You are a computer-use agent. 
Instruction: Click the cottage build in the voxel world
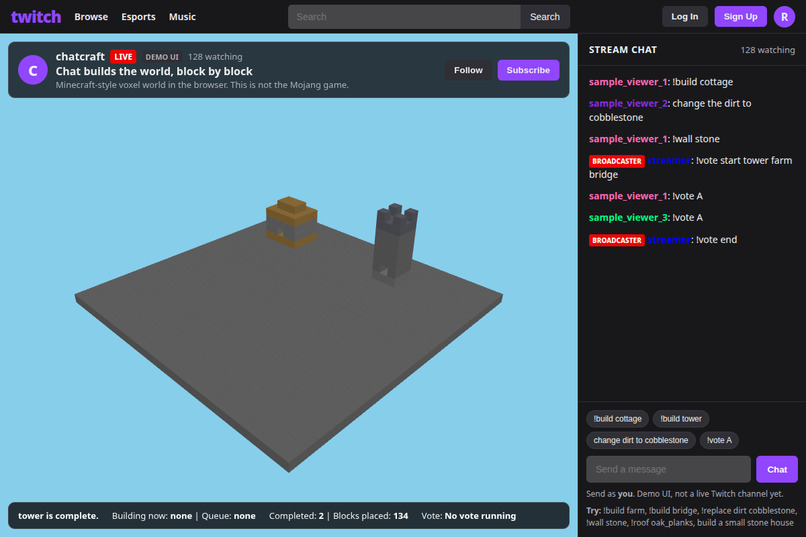[x=291, y=222]
